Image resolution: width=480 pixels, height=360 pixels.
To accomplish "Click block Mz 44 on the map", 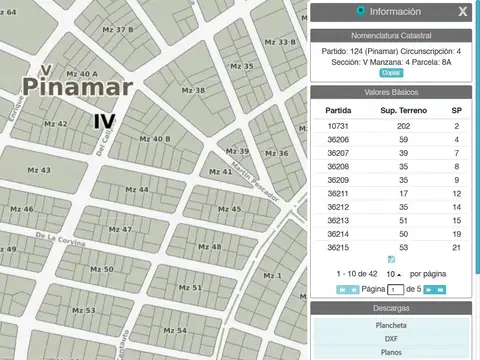I will pyautogui.click(x=137, y=190).
